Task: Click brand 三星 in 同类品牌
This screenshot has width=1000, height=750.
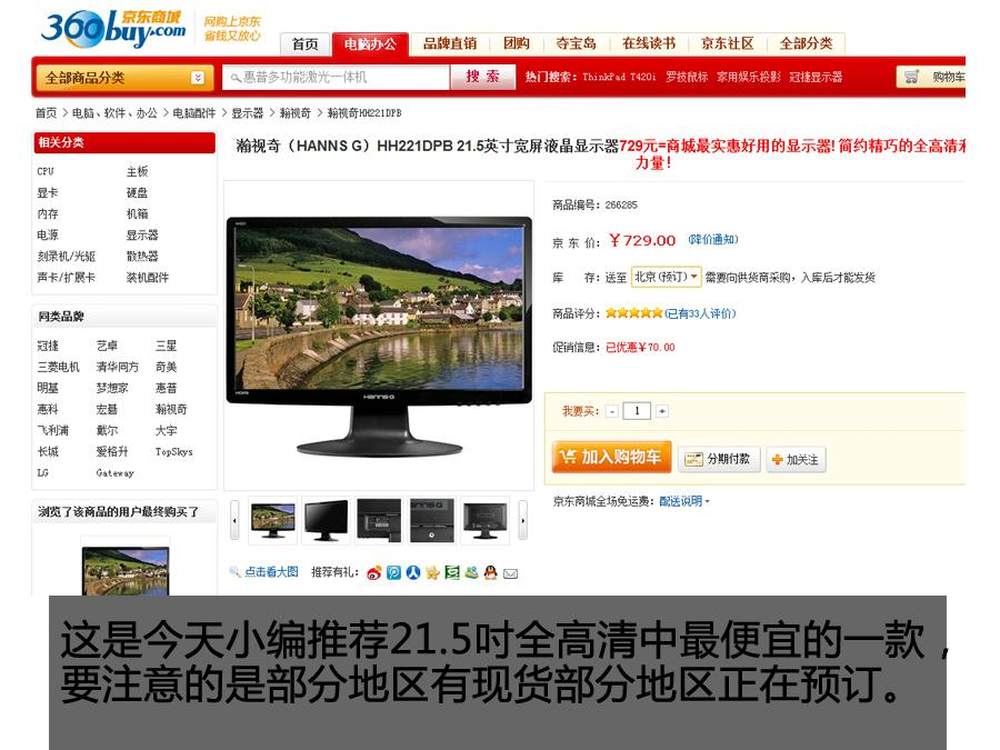Action: click(166, 346)
